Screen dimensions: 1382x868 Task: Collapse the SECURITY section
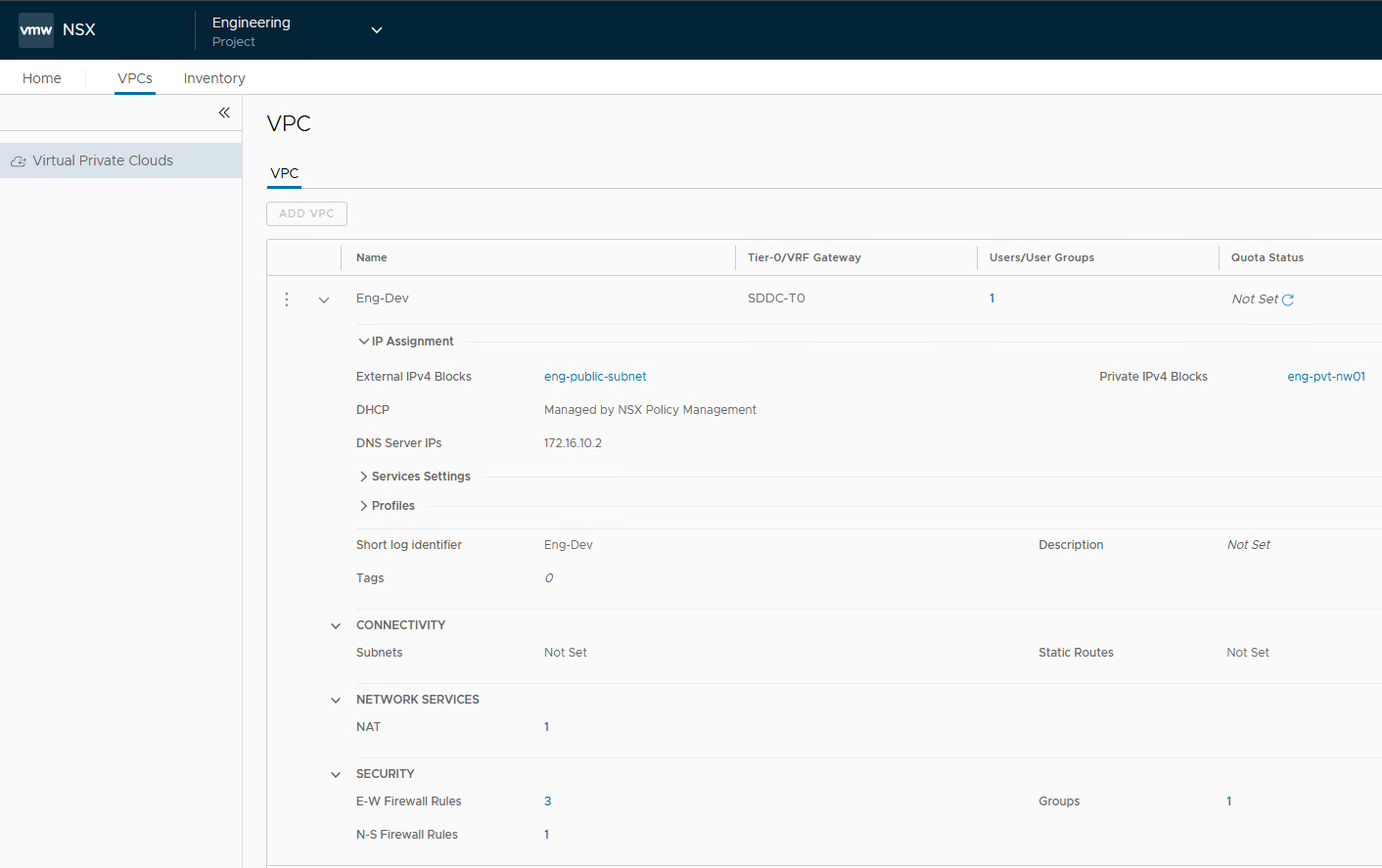coord(336,775)
